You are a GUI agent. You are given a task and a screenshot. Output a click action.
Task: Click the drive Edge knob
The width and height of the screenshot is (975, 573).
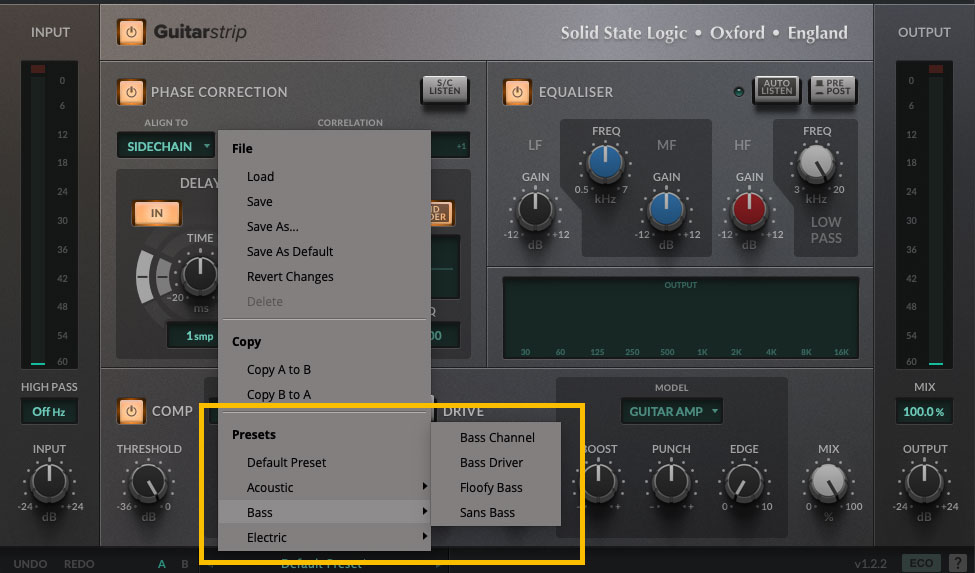(744, 482)
